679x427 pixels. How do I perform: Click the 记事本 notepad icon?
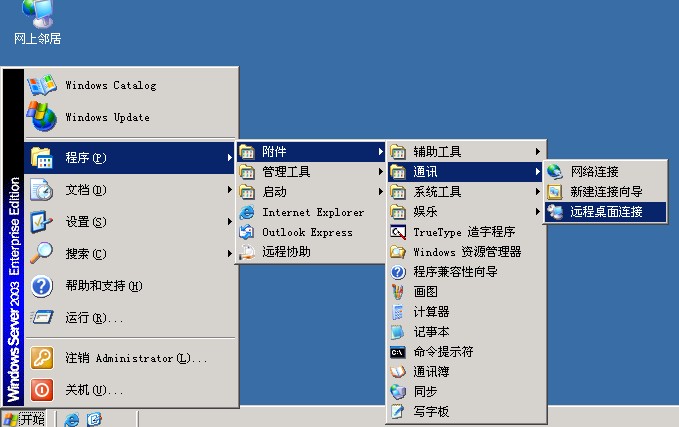(398, 332)
